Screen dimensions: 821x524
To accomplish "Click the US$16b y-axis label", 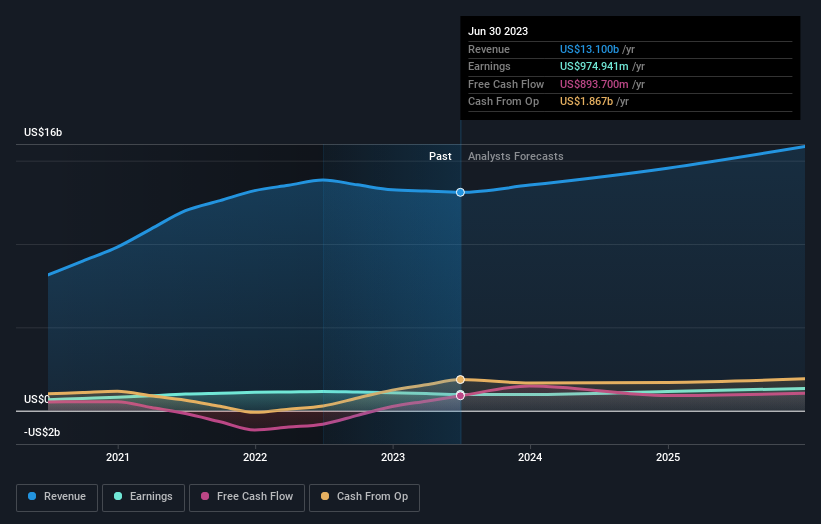I will 43,132.
